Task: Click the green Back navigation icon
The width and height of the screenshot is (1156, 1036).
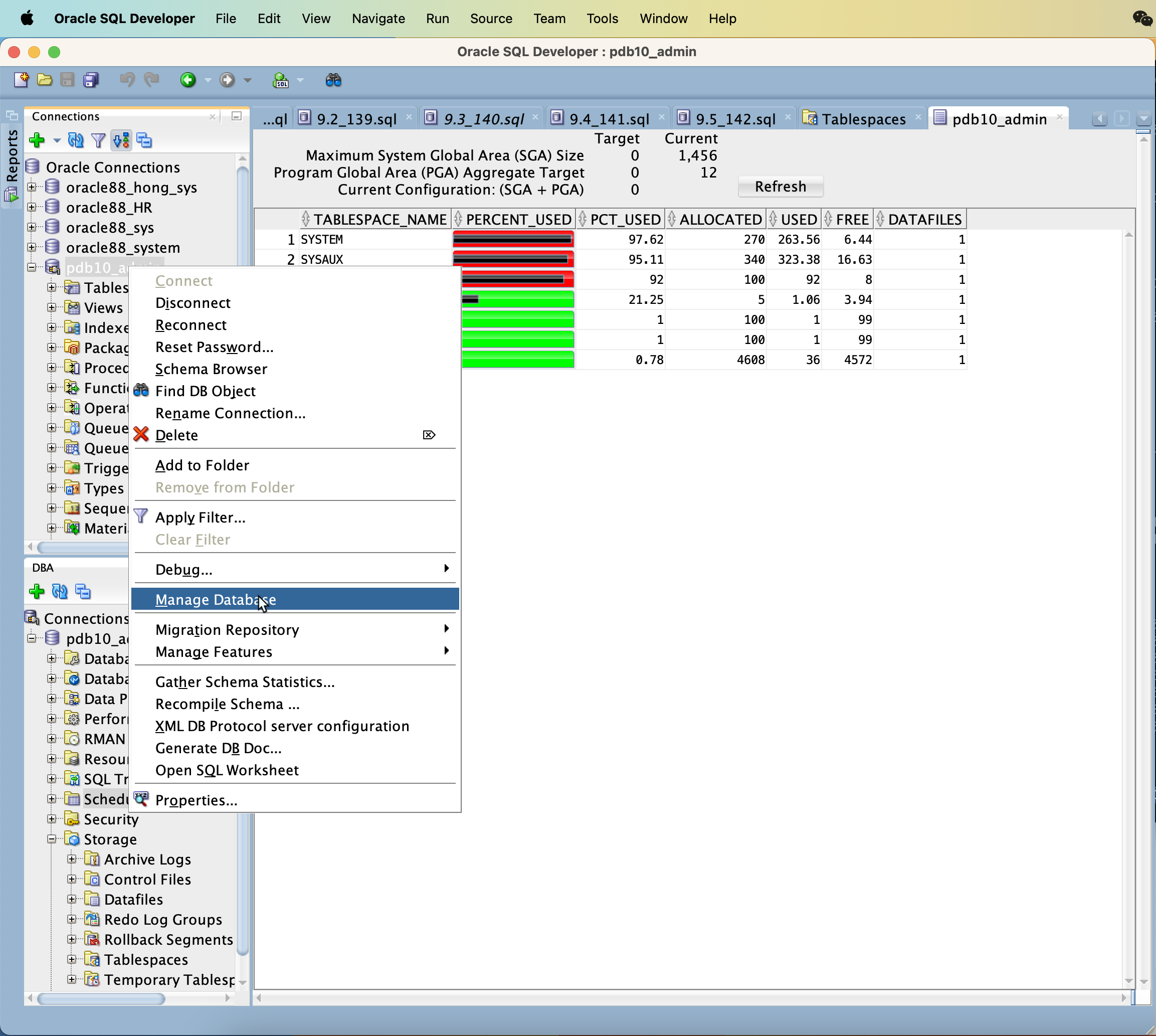Action: pyautogui.click(x=188, y=80)
